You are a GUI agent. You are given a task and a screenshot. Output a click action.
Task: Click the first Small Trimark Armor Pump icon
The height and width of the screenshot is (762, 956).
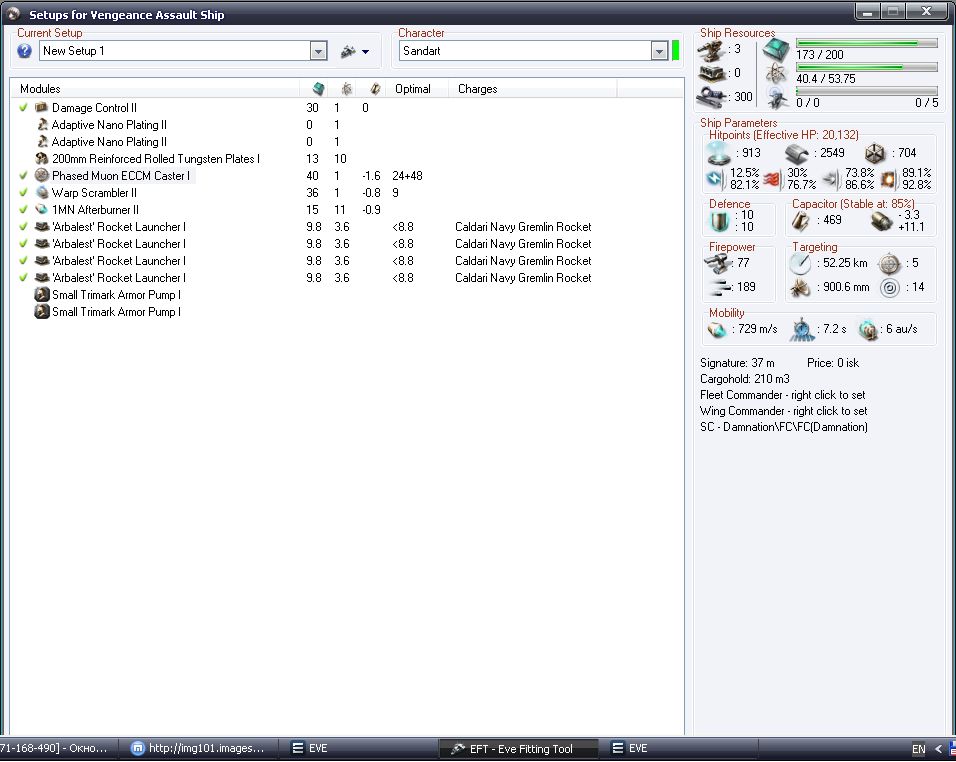tap(41, 295)
